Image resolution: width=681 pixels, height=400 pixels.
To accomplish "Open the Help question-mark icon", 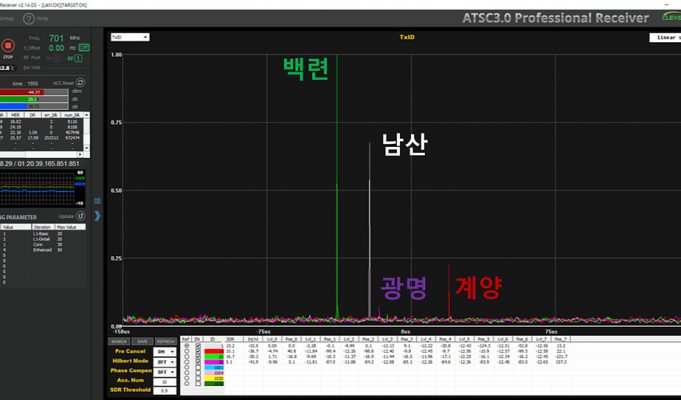I will coord(29,19).
